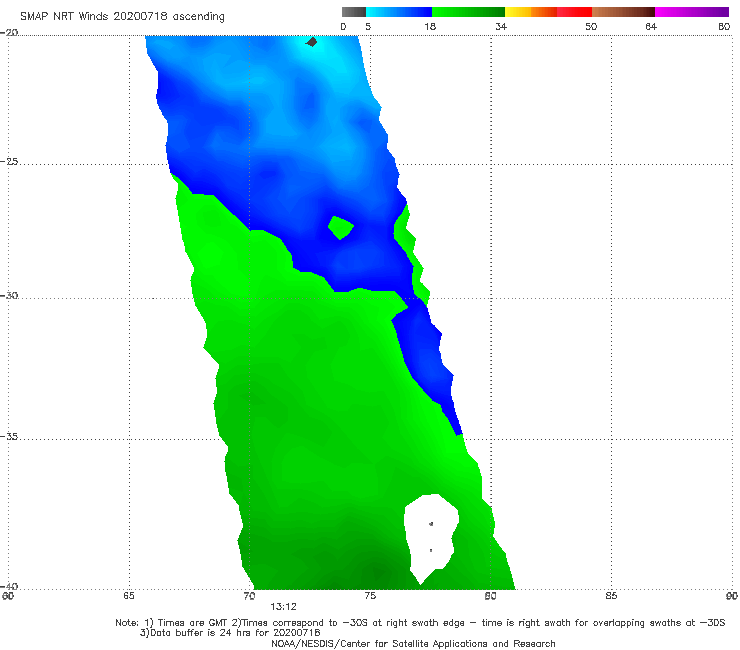The image size is (740, 650).
Task: Click the yellow-orange segment of the colorbar
Action: [530, 12]
